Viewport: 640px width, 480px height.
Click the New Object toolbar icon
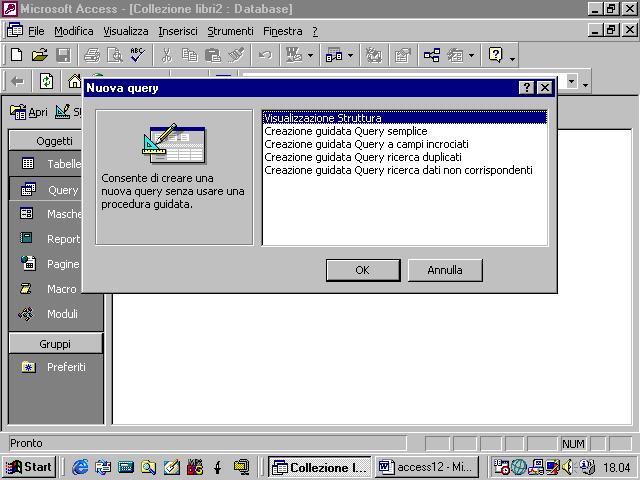click(x=455, y=55)
